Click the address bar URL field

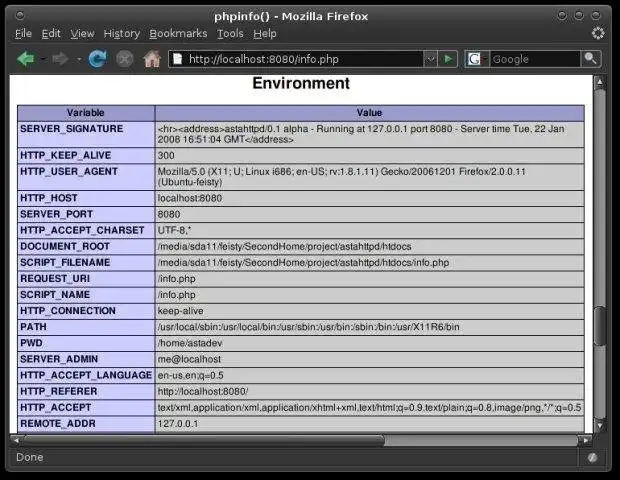[x=304, y=59]
